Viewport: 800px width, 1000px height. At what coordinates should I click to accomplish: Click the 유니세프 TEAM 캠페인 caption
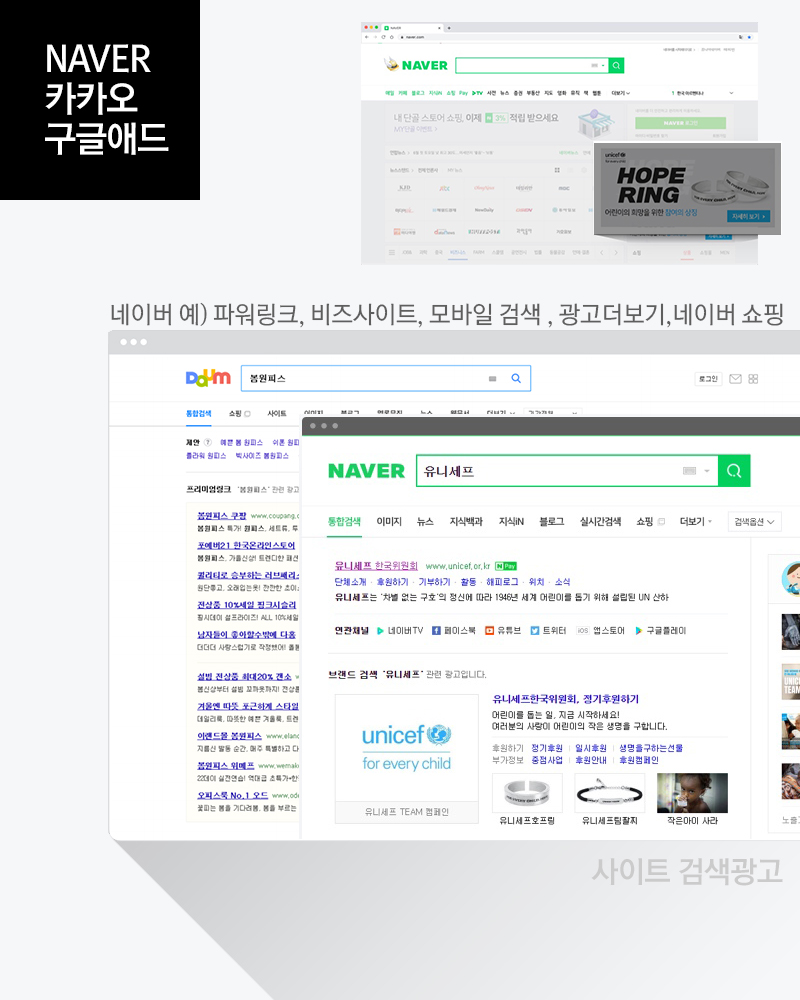406,812
